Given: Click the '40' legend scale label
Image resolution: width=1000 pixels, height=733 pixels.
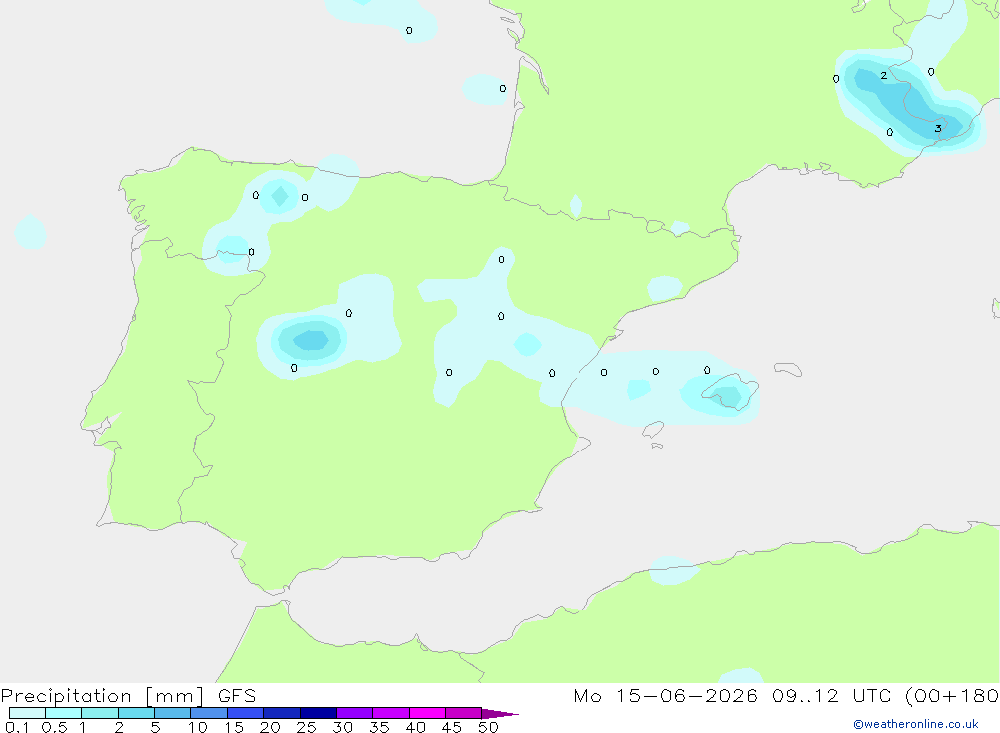Looking at the screenshot, I should click(x=415, y=727).
